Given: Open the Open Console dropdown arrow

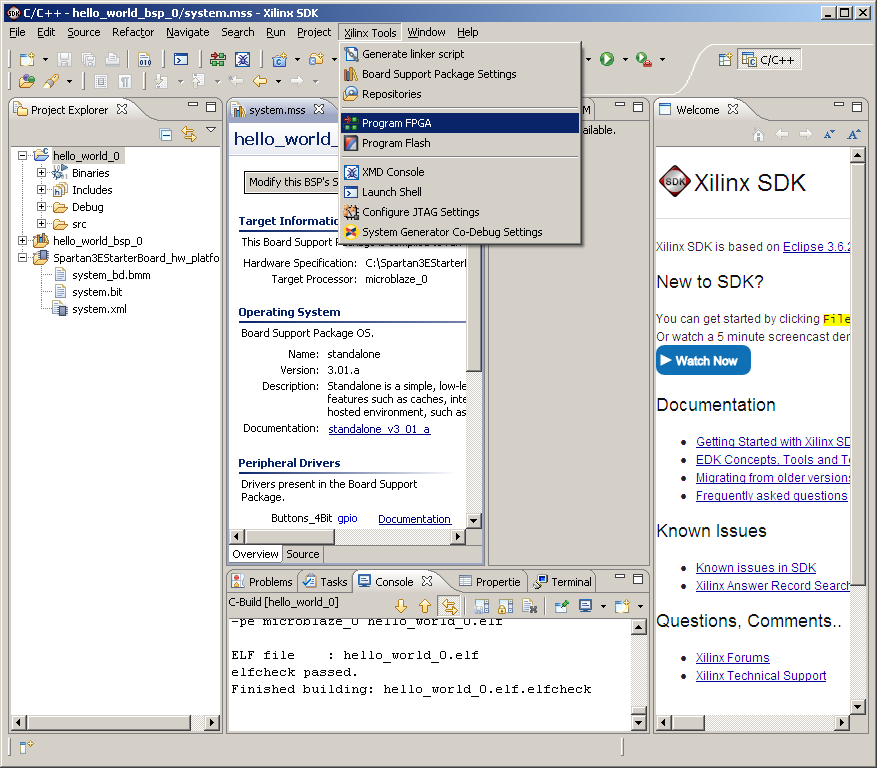Looking at the screenshot, I should 640,606.
